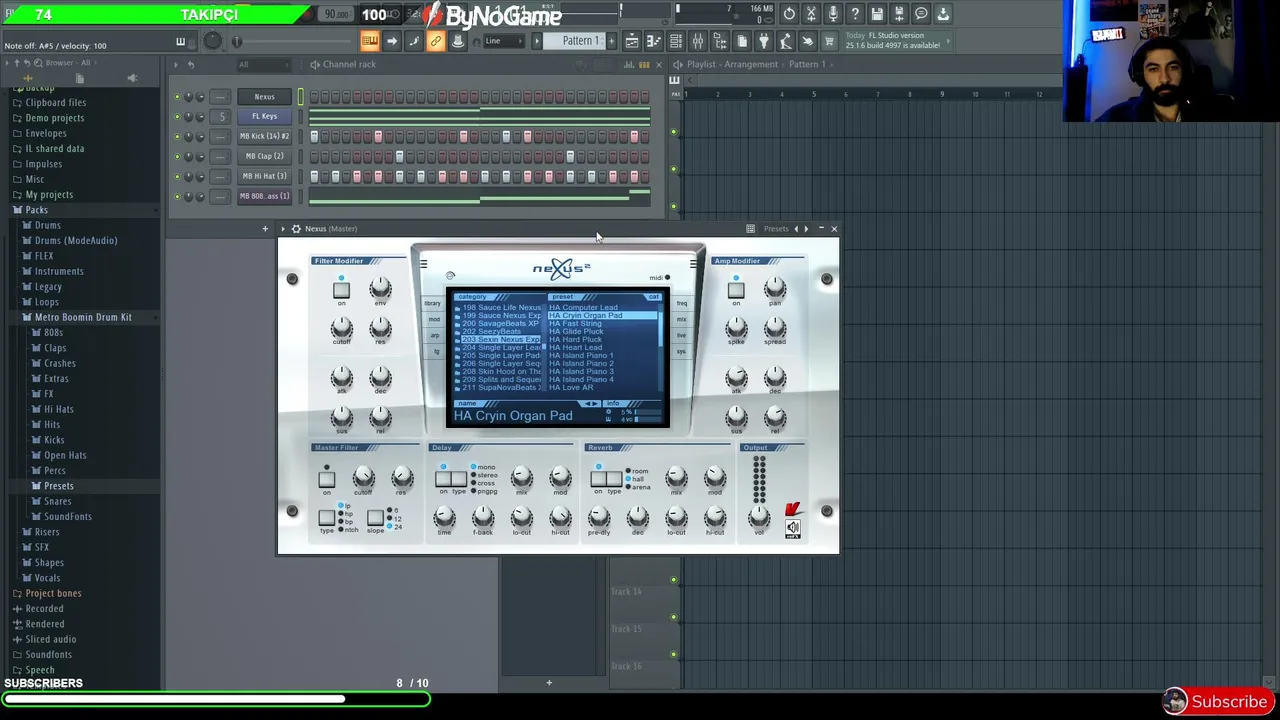Click the Master Filter slope button
This screenshot has height=720, width=1280.
point(375,518)
